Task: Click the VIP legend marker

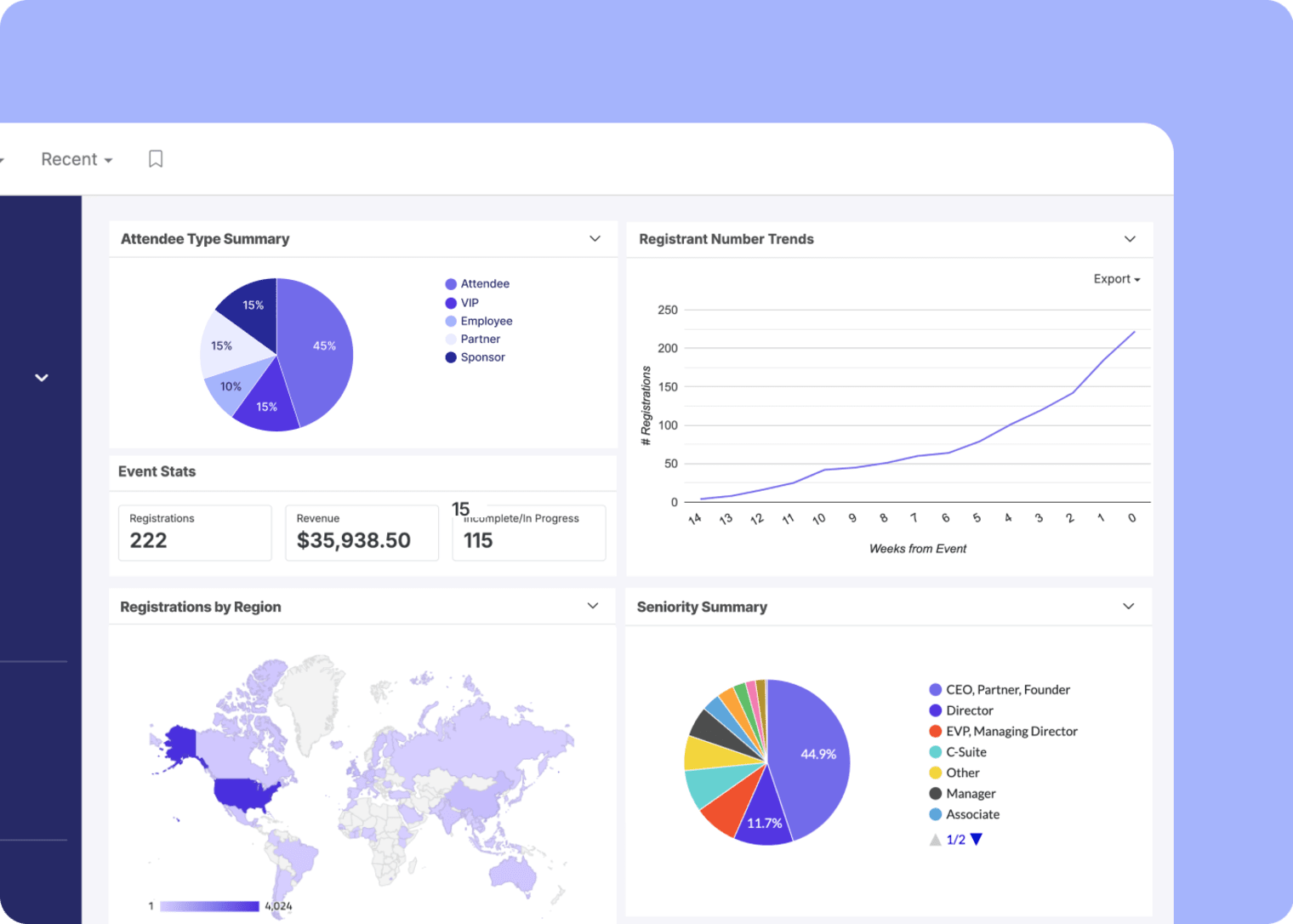Action: click(450, 302)
